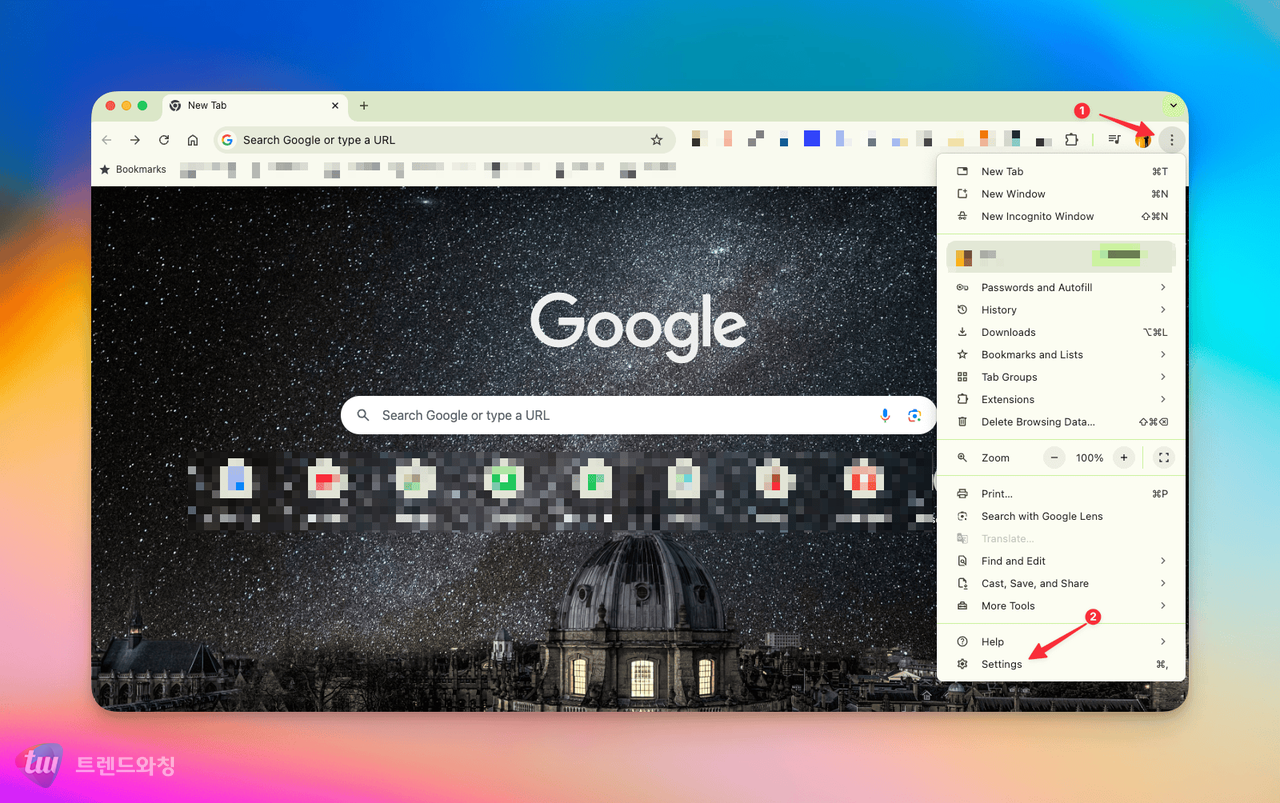Click the Bookmarks star folder in bar
This screenshot has width=1280, height=803.
click(133, 170)
